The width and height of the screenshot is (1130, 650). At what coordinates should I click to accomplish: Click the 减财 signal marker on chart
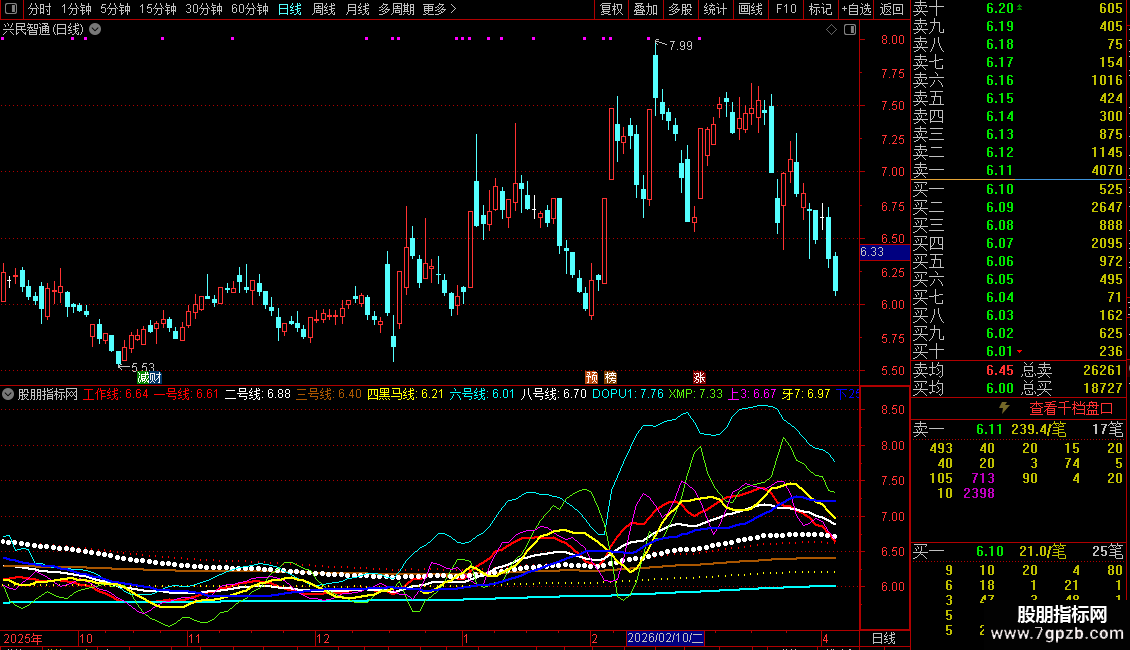(149, 377)
